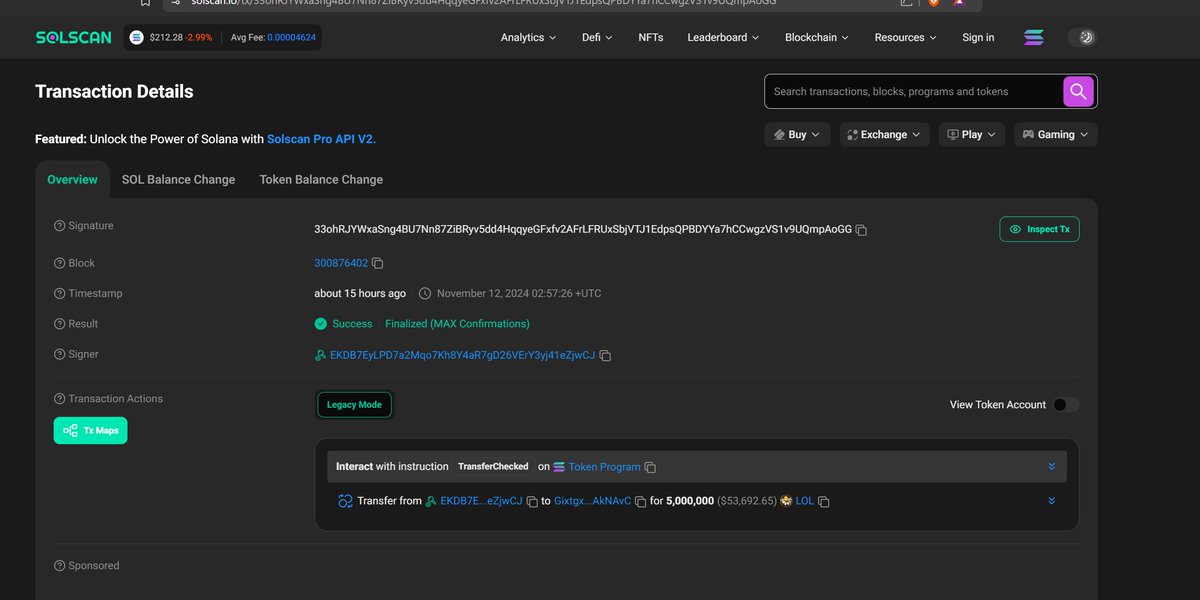
Task: Open the Blockchain dropdown menu
Action: point(817,38)
